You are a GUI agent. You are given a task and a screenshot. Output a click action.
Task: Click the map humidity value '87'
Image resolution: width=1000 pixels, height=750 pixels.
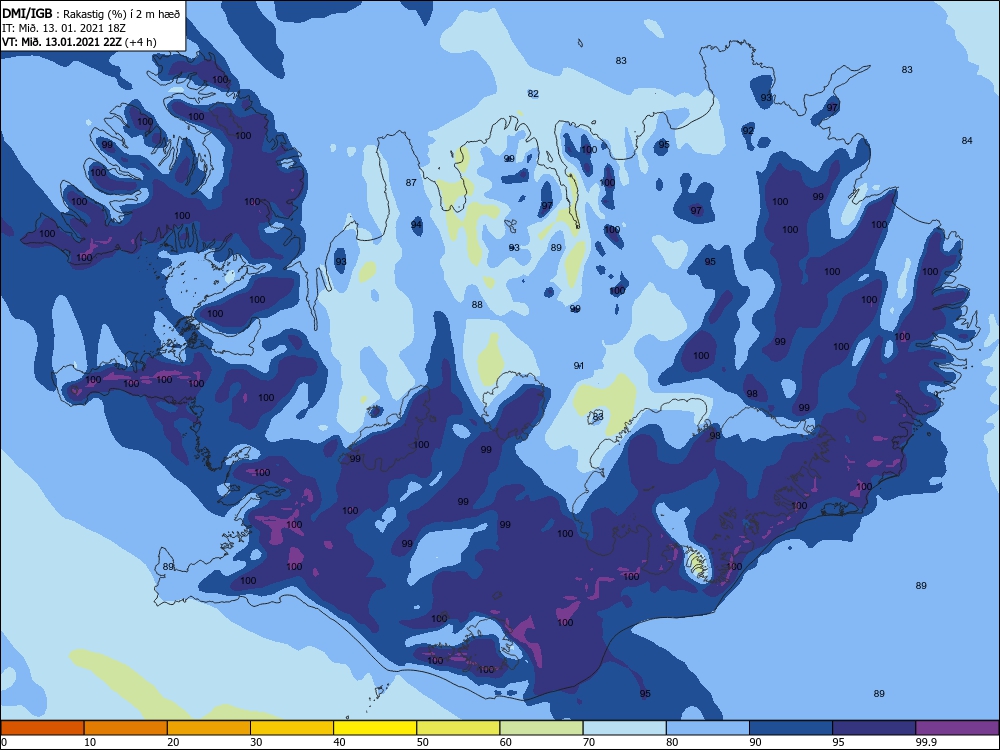[x=411, y=182]
